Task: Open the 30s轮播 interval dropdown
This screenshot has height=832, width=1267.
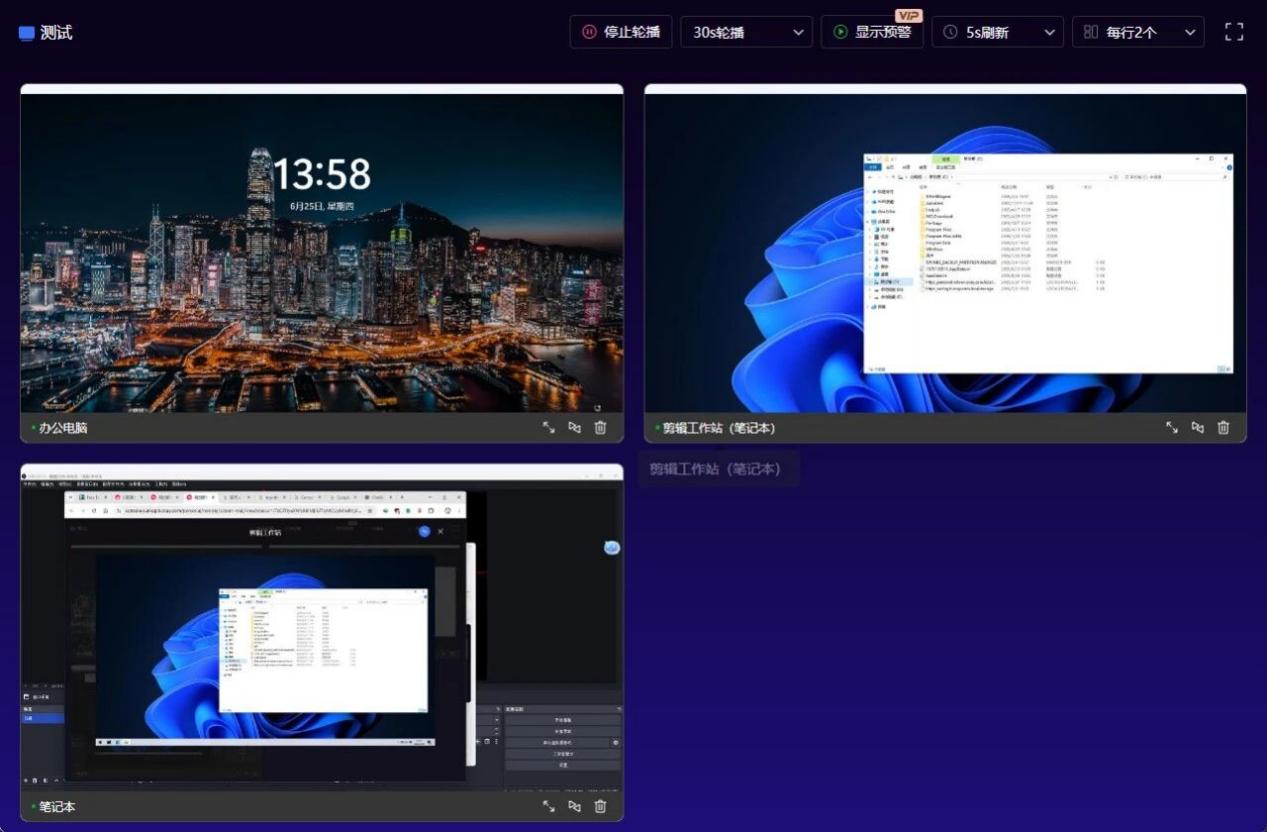Action: click(746, 32)
